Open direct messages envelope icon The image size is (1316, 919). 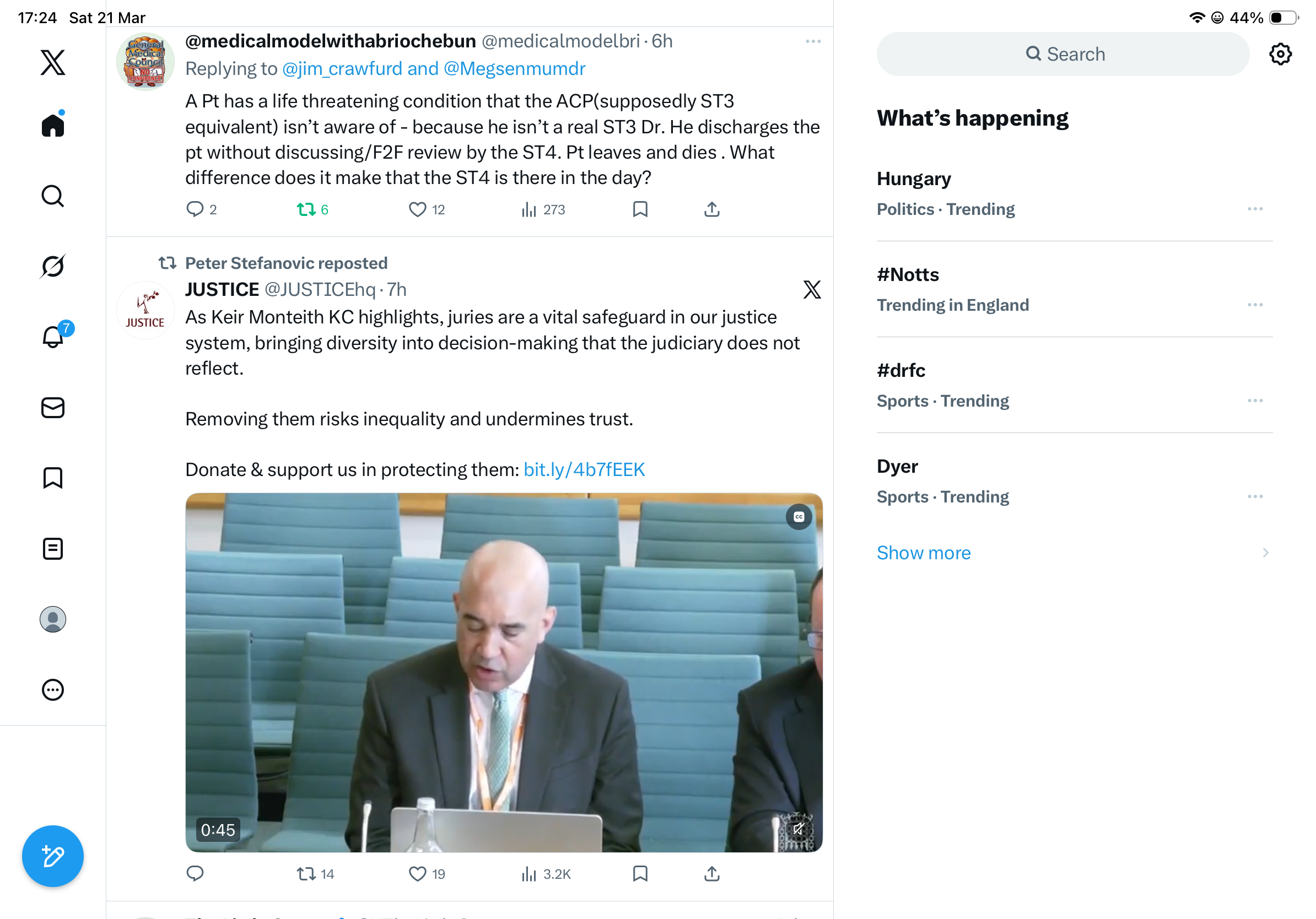tap(53, 407)
